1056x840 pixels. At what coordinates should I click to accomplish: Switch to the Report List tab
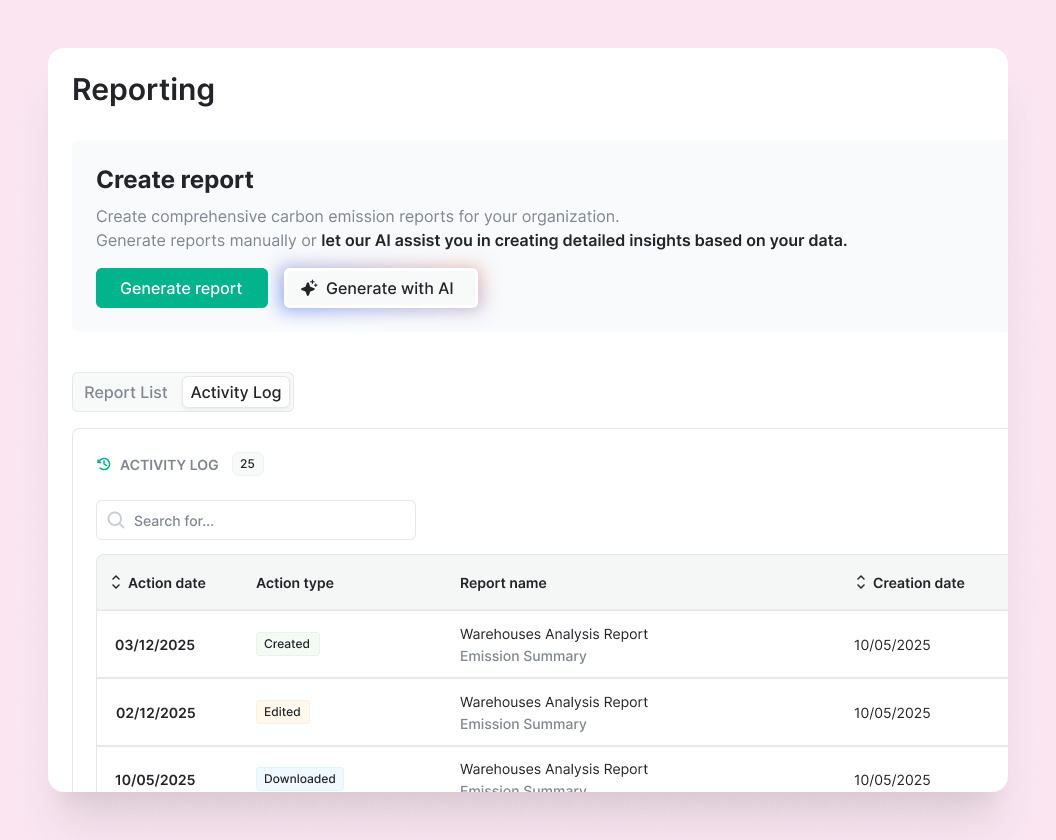tap(126, 392)
